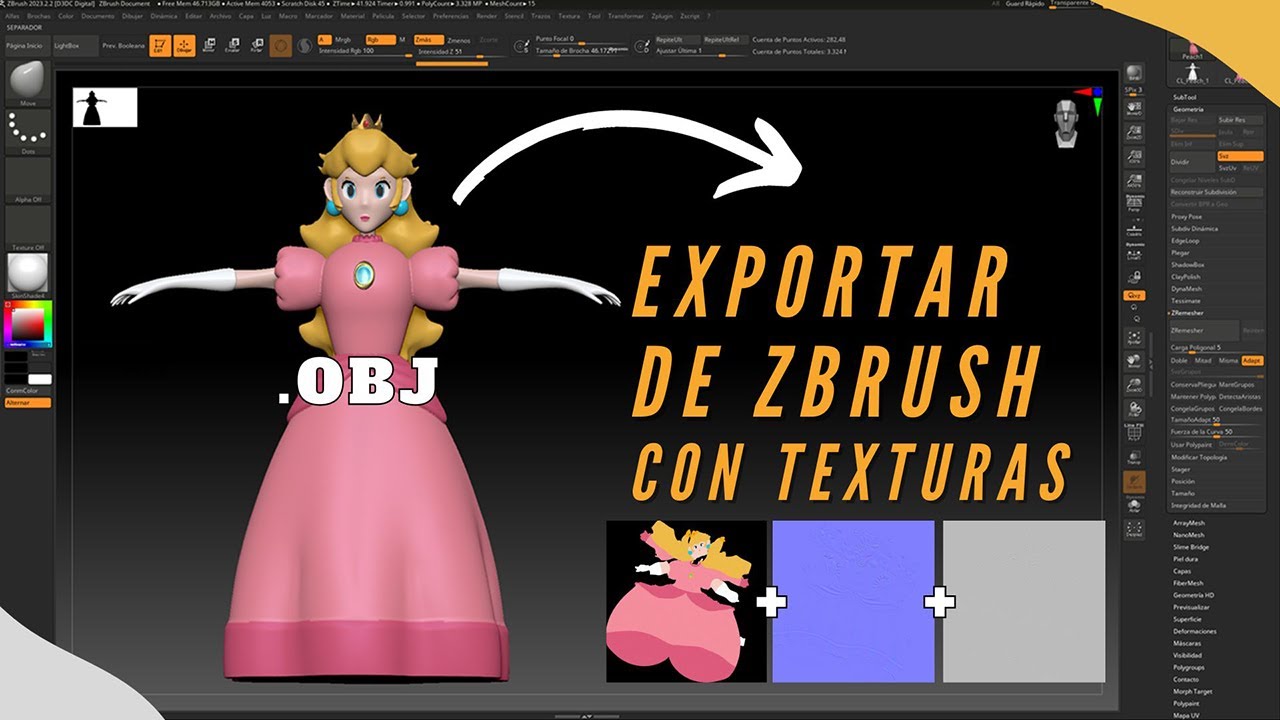Expand the Polygroups section
This screenshot has width=1280, height=720.
pyautogui.click(x=1189, y=667)
